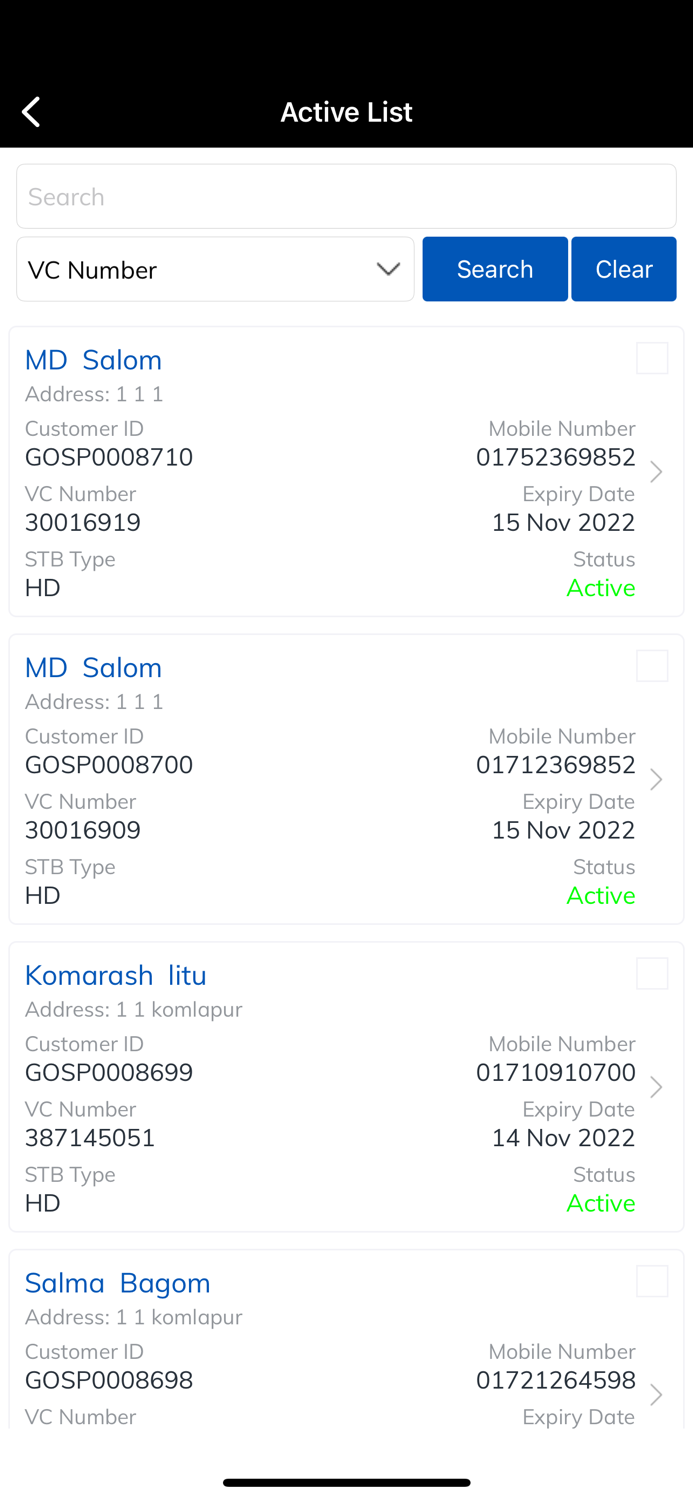Tap the home indicator bar
Image resolution: width=693 pixels, height=1500 pixels.
tap(346, 1482)
